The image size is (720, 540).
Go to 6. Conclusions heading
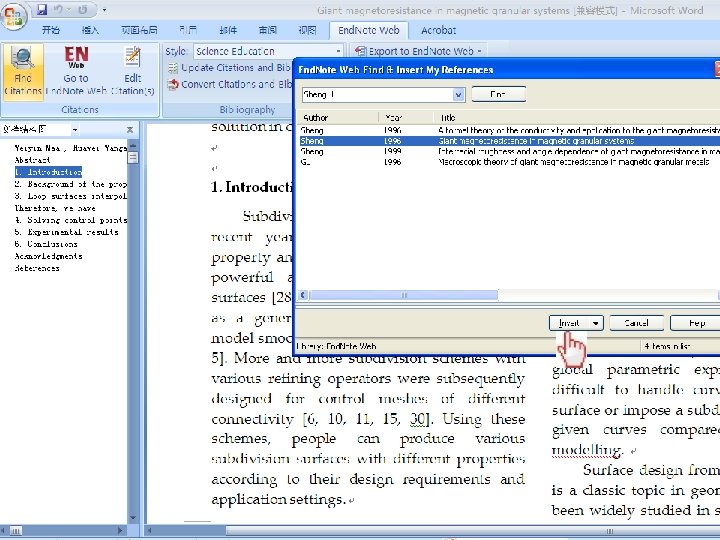point(45,244)
